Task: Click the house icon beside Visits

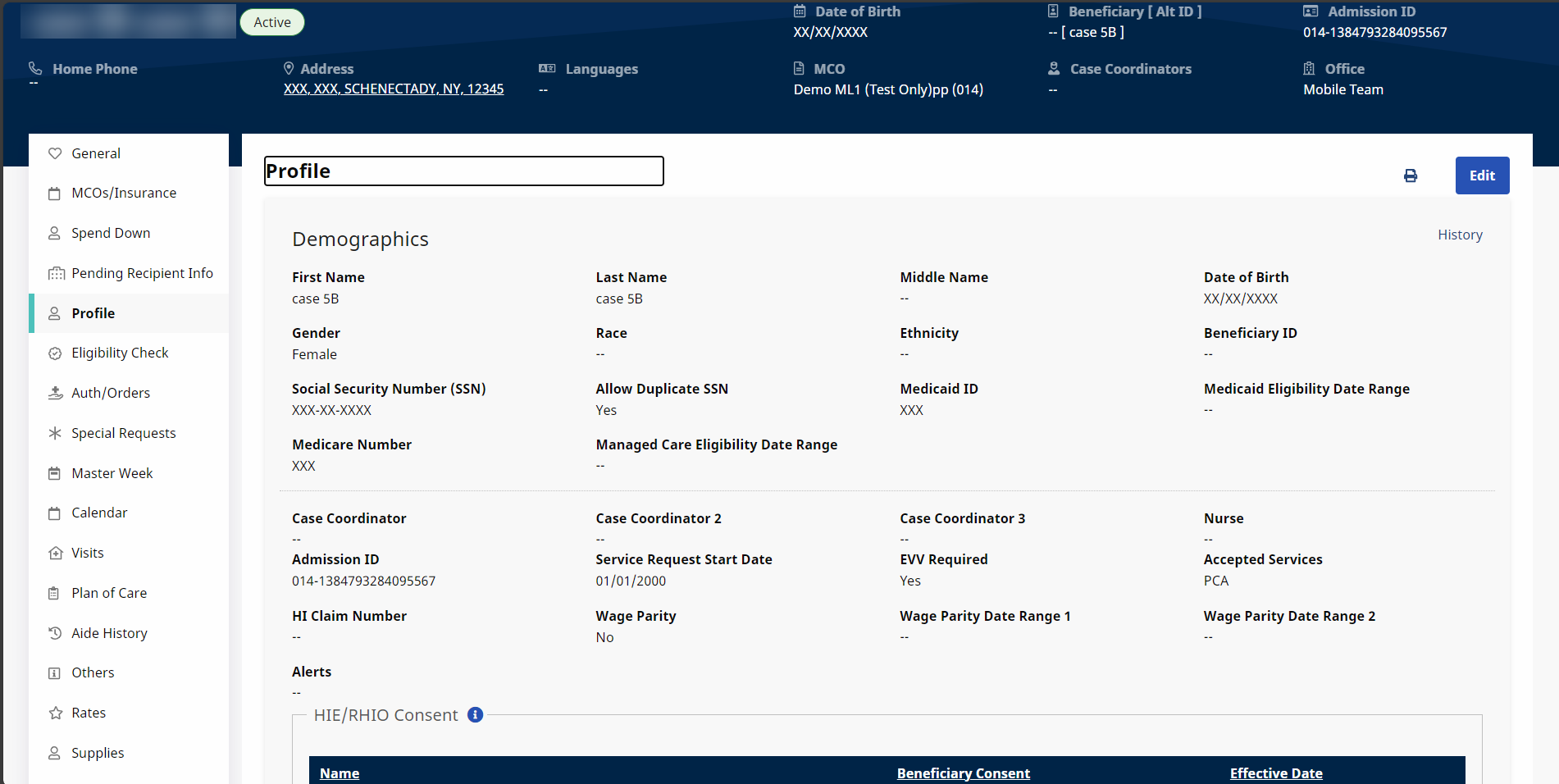Action: tap(55, 553)
